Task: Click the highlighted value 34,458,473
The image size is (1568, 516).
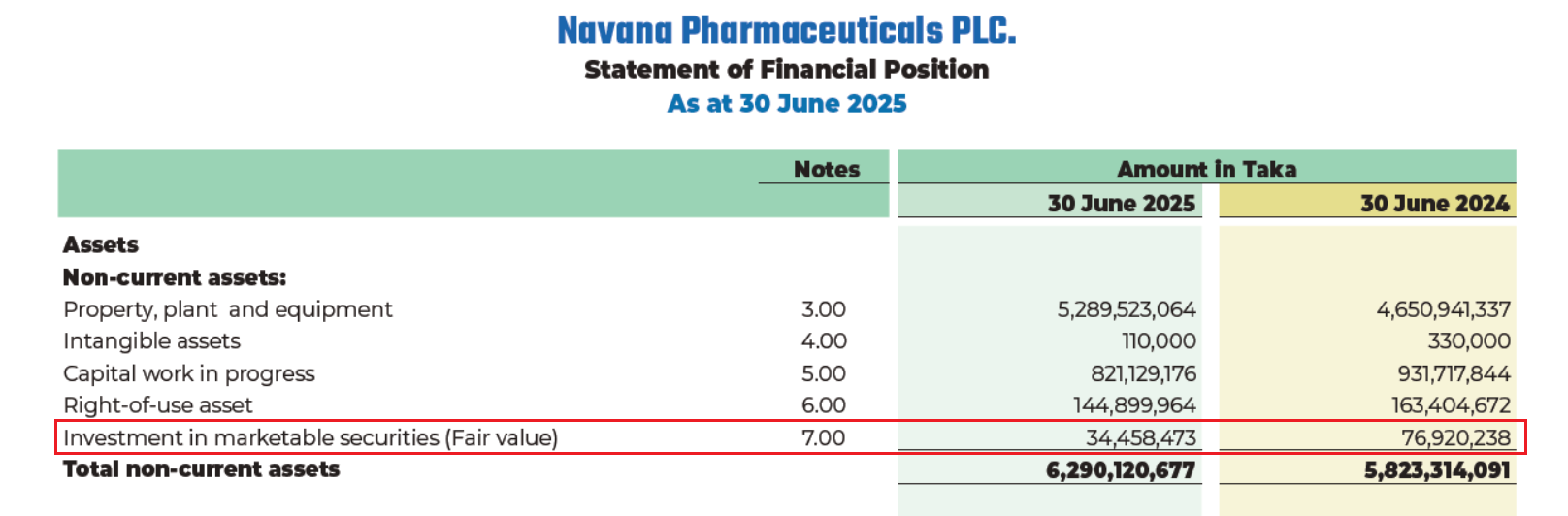Action: [1140, 438]
